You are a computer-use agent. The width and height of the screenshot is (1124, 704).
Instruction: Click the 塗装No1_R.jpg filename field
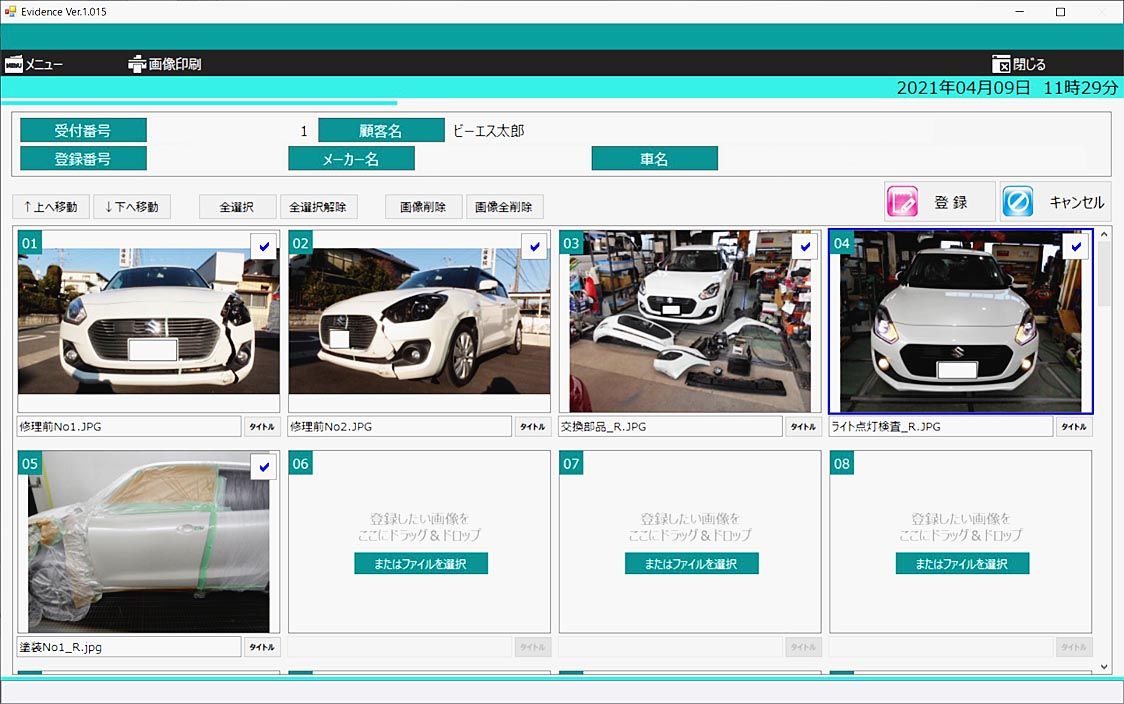tap(129, 647)
